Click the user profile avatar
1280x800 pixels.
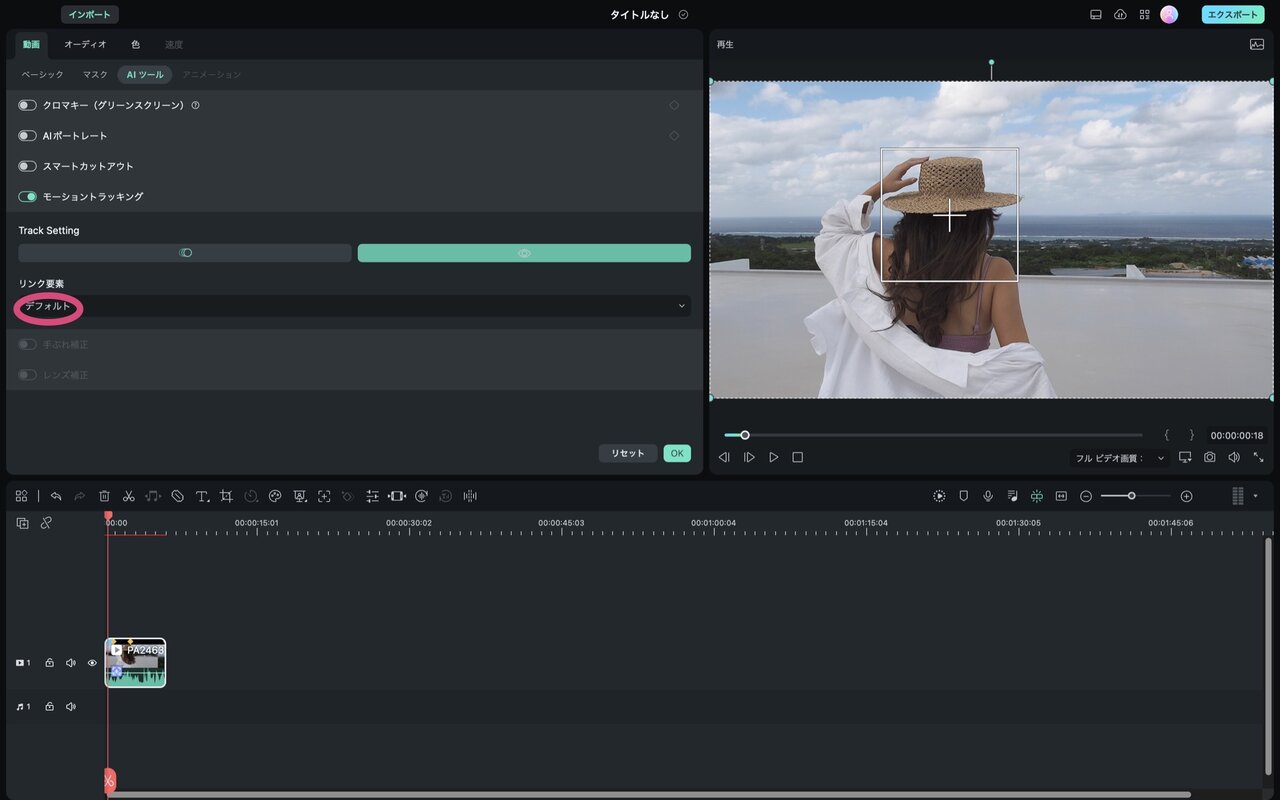tap(1169, 15)
